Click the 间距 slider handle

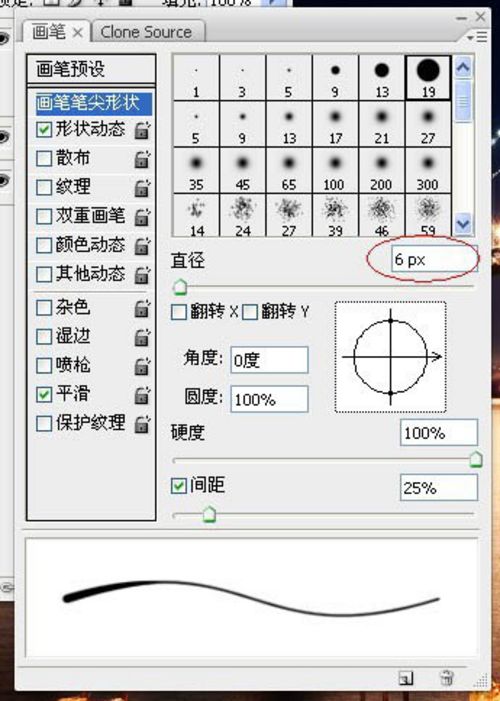209,515
